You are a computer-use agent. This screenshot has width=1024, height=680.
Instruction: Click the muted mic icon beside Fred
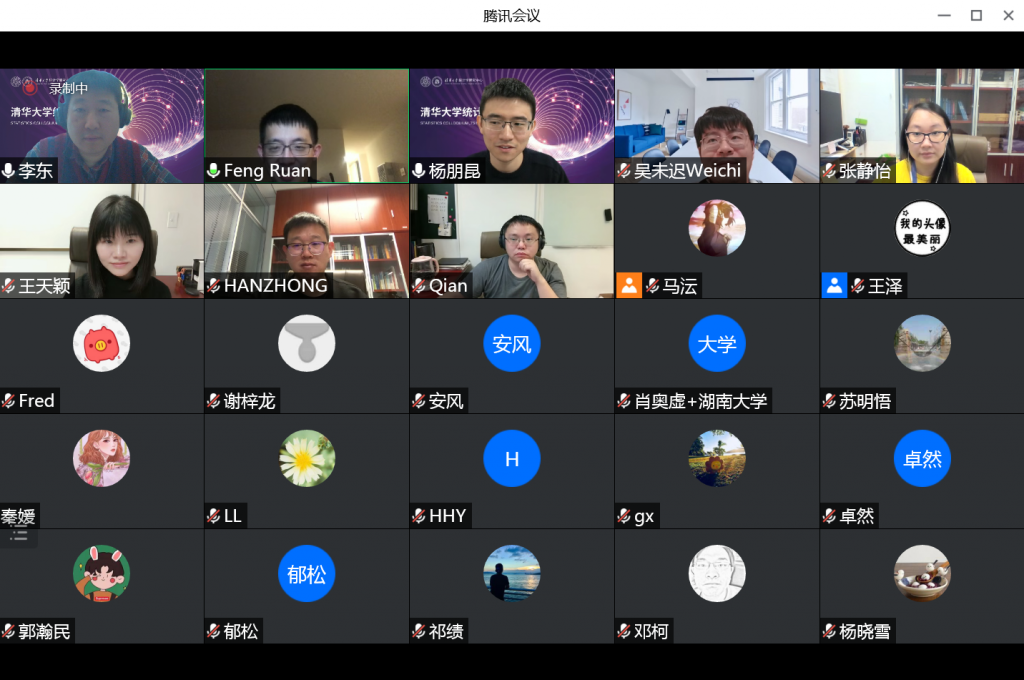[x=9, y=401]
